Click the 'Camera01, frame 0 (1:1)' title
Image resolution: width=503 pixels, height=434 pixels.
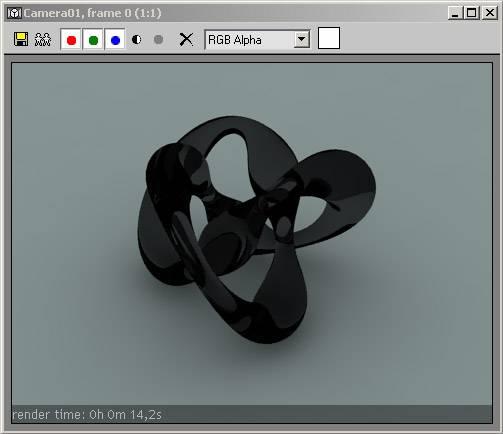click(92, 13)
